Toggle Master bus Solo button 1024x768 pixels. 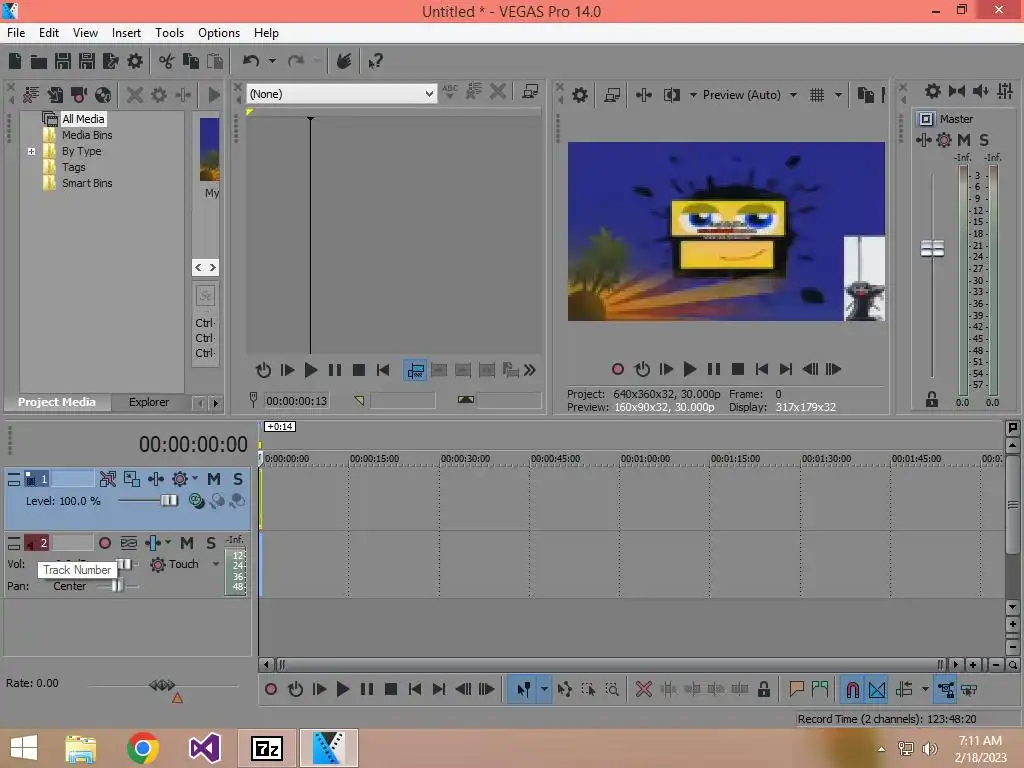(x=984, y=140)
